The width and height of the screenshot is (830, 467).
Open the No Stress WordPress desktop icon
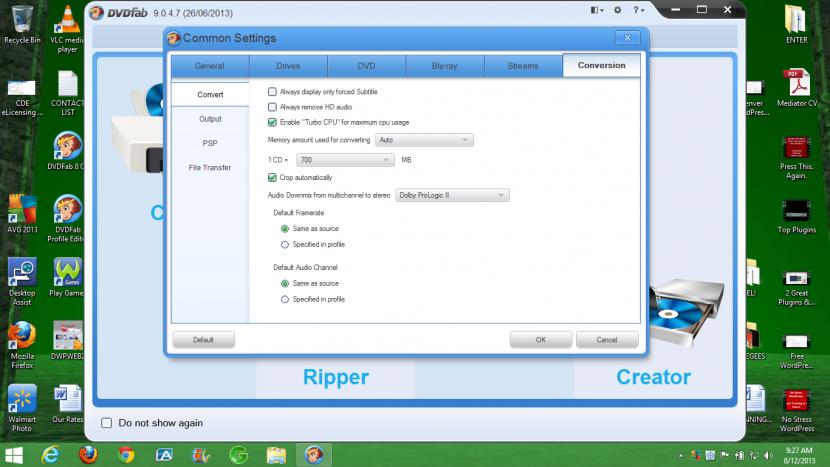click(796, 411)
